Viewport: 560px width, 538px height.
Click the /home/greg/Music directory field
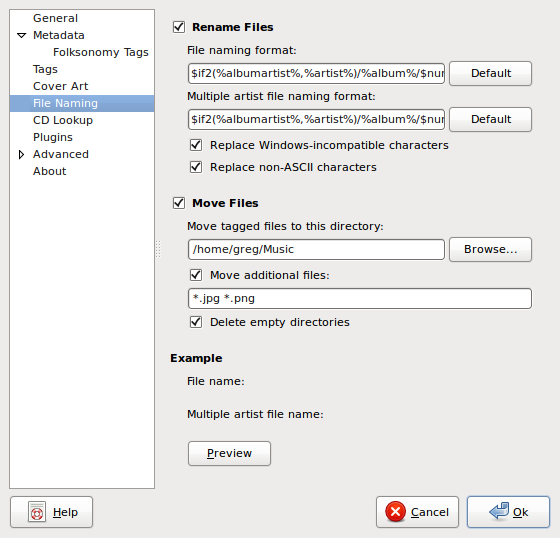click(x=316, y=249)
